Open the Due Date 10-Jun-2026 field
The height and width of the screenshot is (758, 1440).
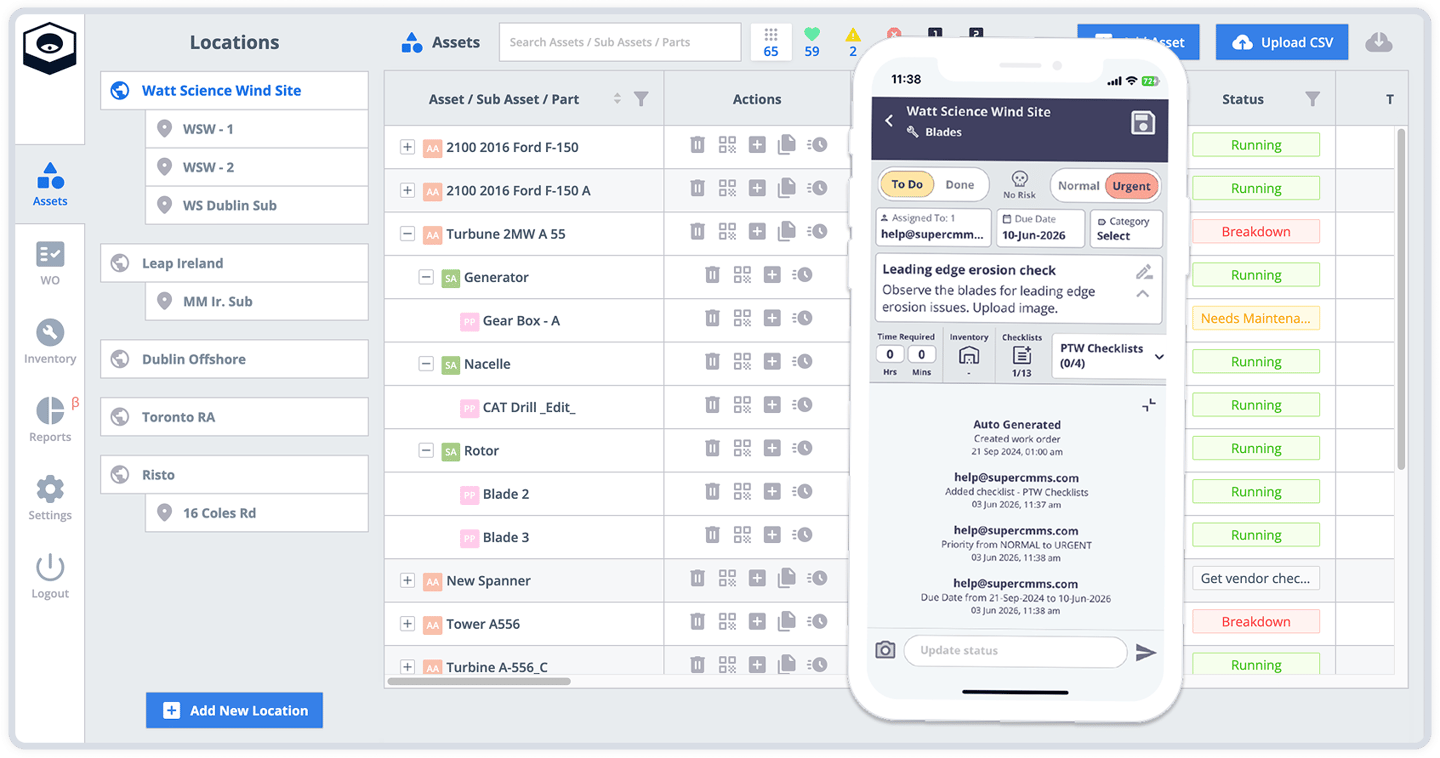[1040, 228]
